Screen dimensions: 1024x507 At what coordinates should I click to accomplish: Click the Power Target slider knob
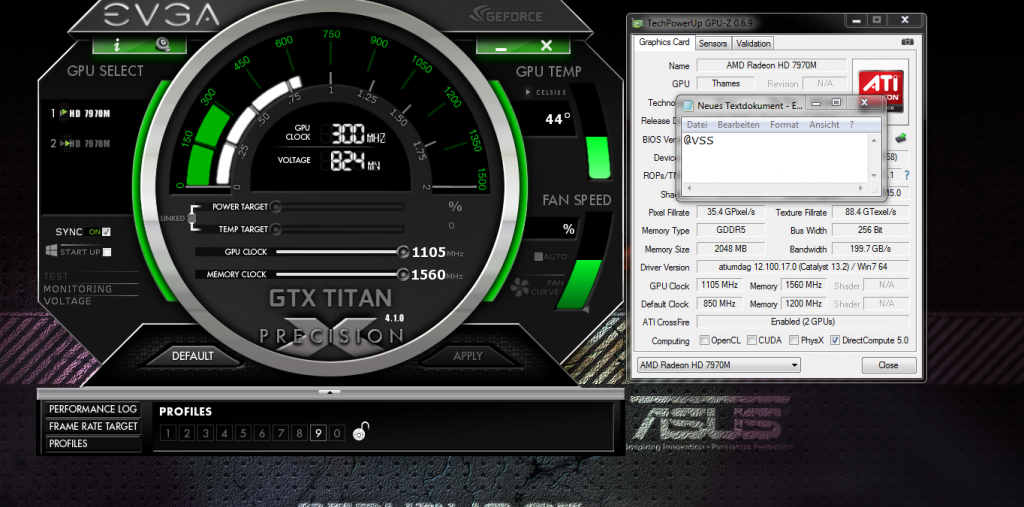(x=276, y=207)
